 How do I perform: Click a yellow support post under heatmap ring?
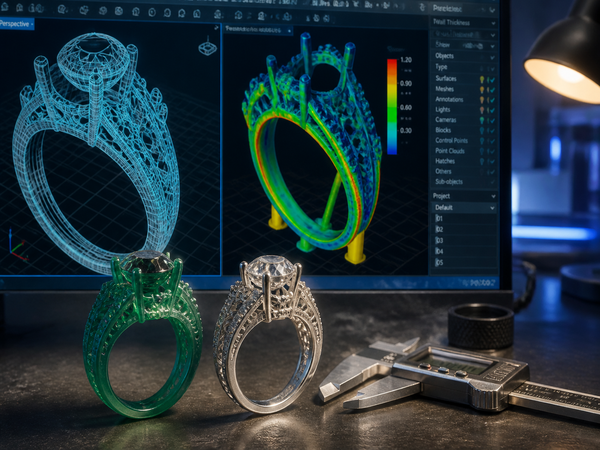[356, 249]
